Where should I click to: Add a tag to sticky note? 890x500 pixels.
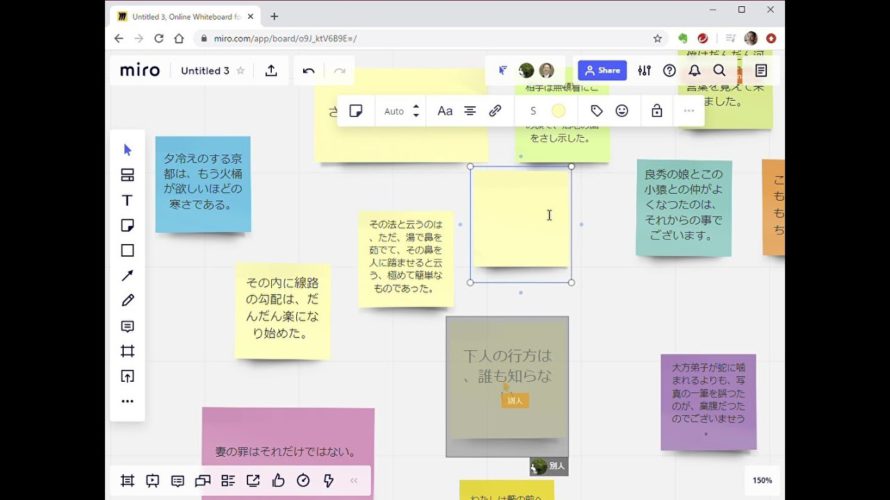click(596, 111)
